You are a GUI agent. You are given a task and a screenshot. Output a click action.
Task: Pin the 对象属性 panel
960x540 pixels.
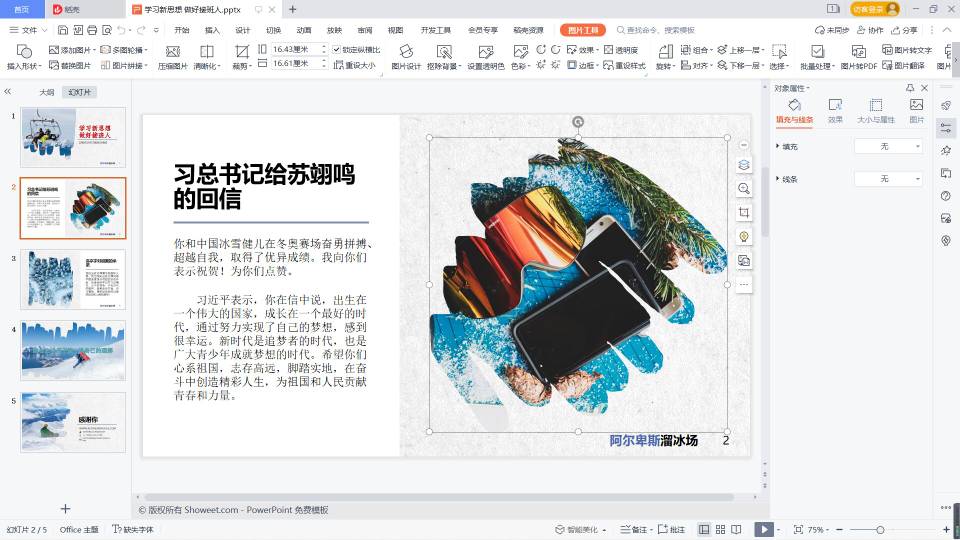[910, 88]
